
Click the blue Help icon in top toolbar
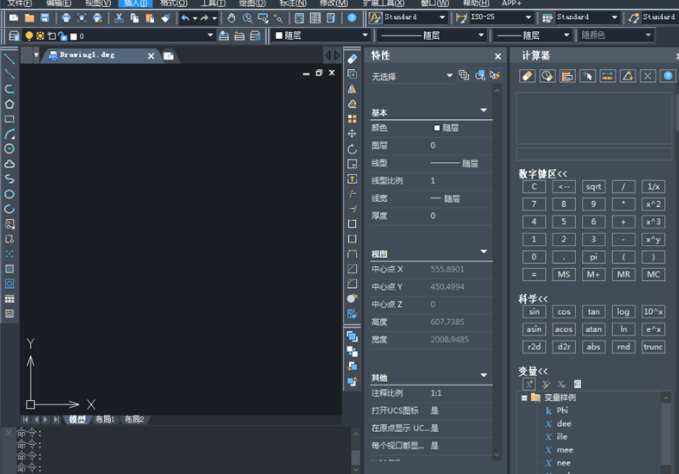point(352,18)
